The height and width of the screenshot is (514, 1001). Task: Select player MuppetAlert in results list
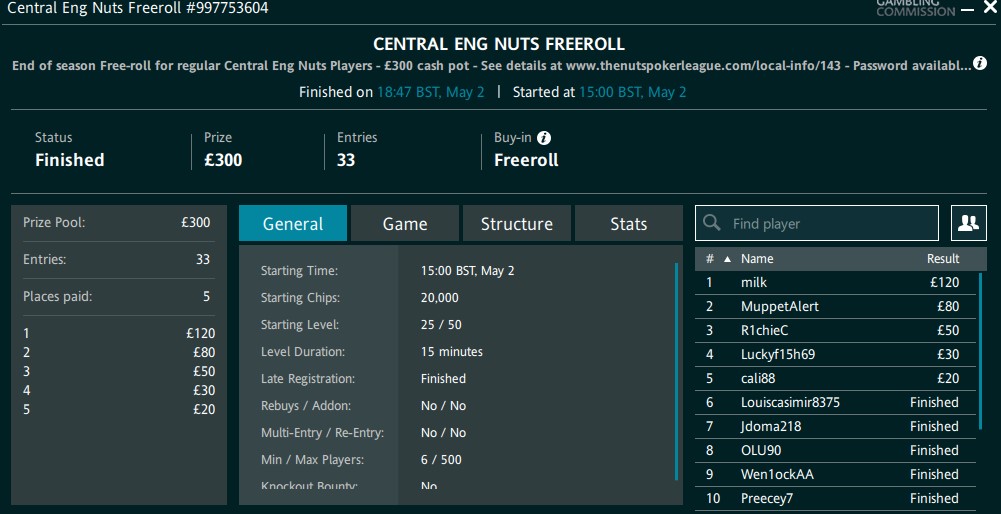[780, 307]
